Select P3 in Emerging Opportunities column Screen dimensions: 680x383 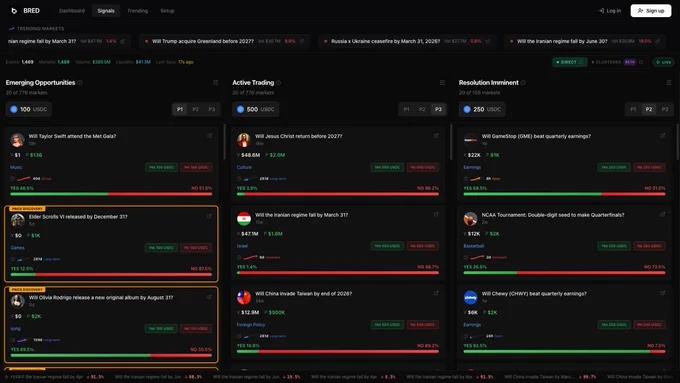pyautogui.click(x=212, y=109)
